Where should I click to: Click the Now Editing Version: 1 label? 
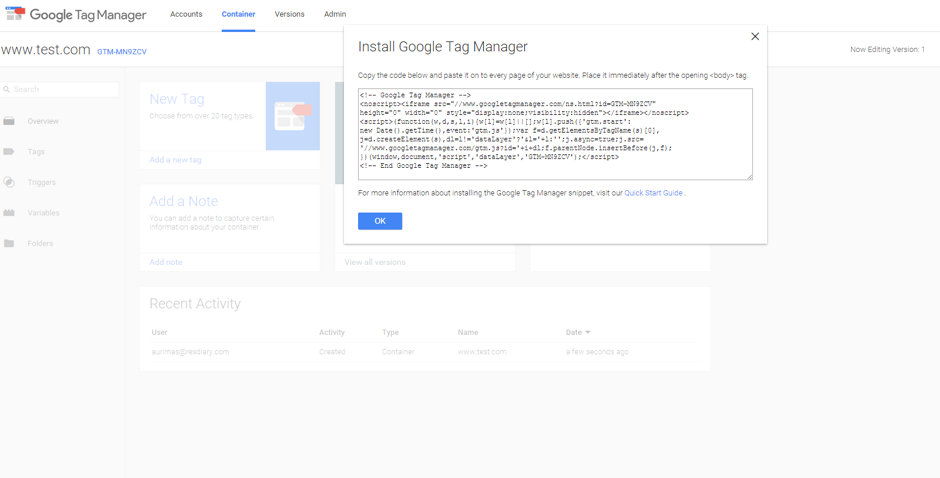click(x=887, y=49)
